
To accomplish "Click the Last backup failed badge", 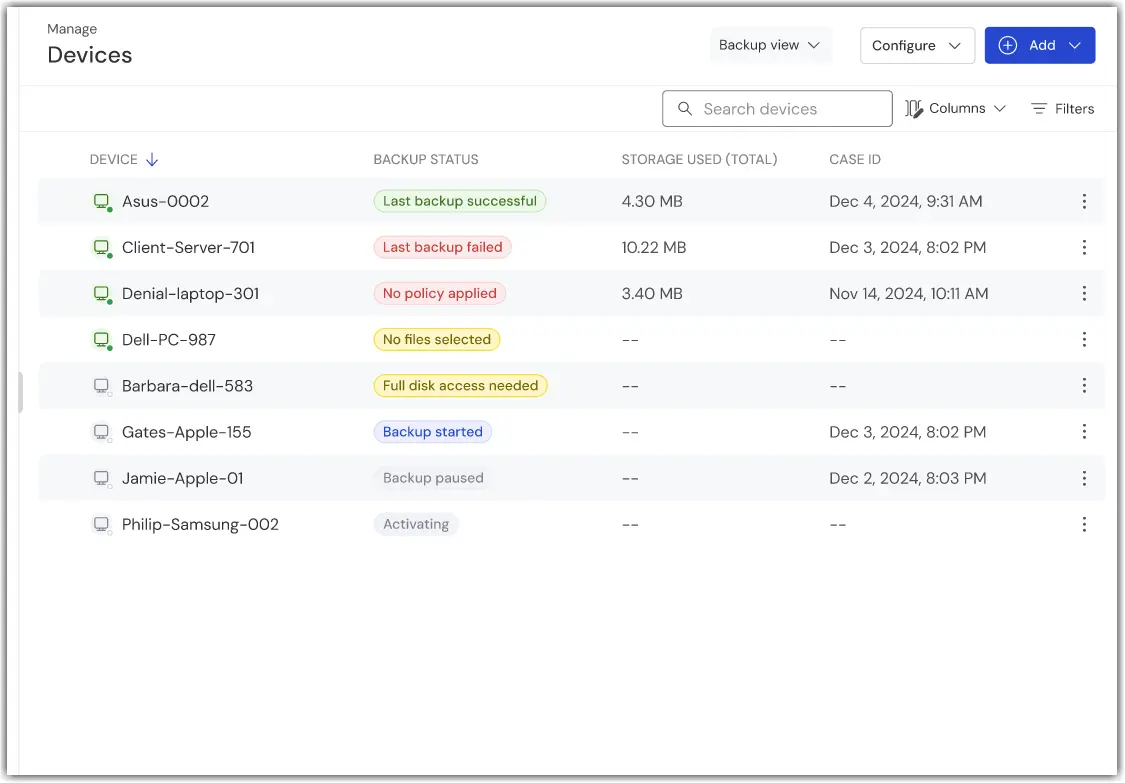I will (x=442, y=248).
